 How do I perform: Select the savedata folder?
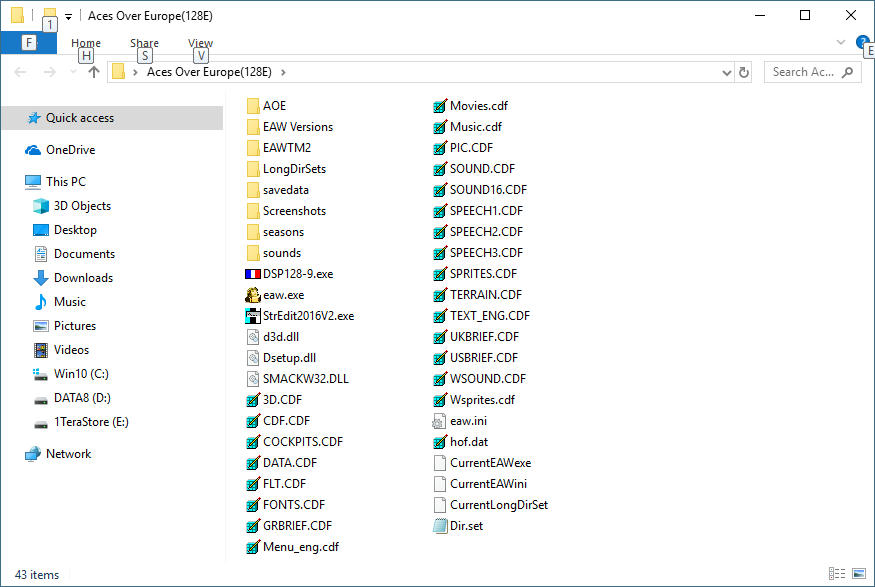277,190
